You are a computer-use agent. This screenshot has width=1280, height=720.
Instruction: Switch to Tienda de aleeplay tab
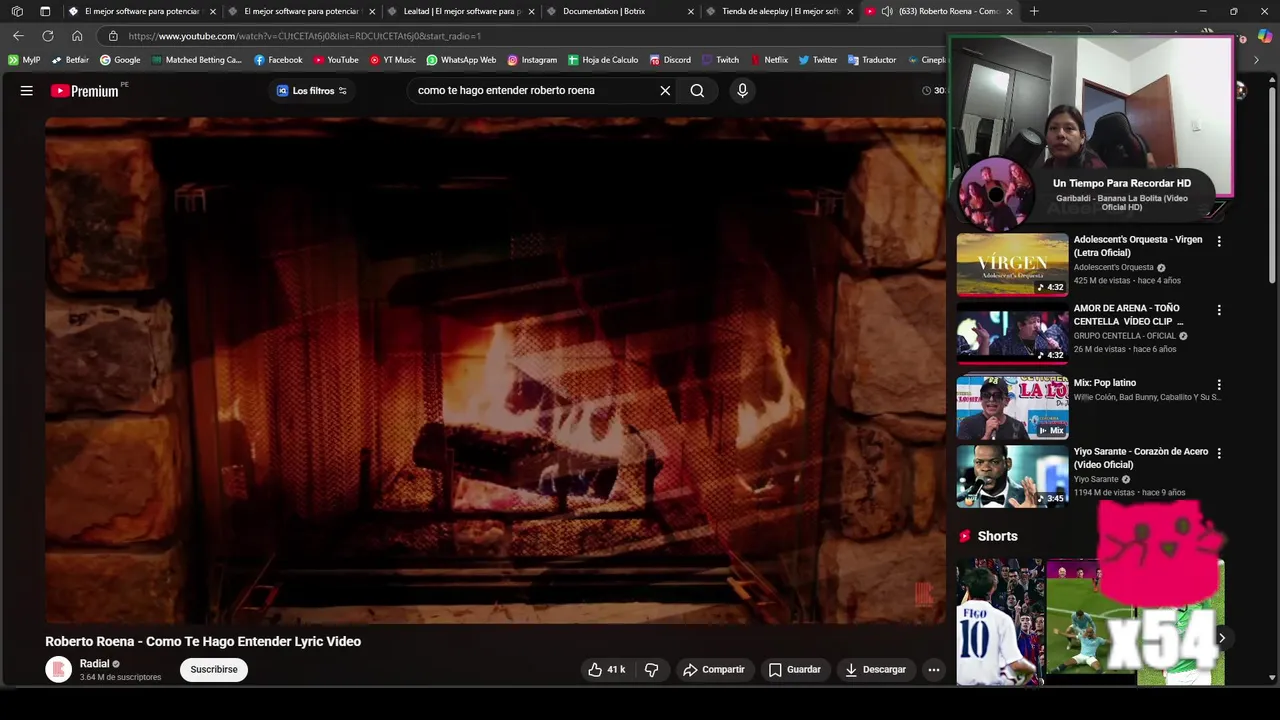778,11
